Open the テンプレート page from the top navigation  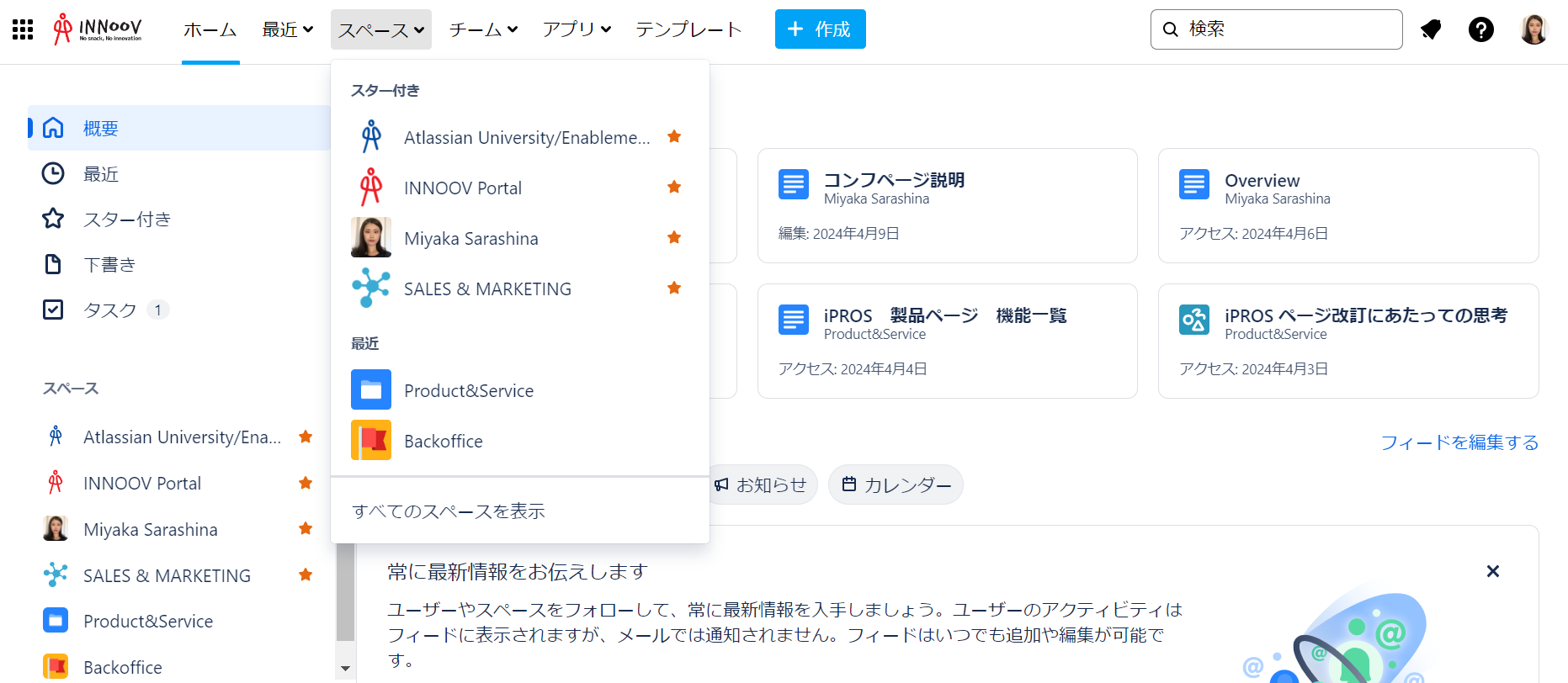pos(689,29)
